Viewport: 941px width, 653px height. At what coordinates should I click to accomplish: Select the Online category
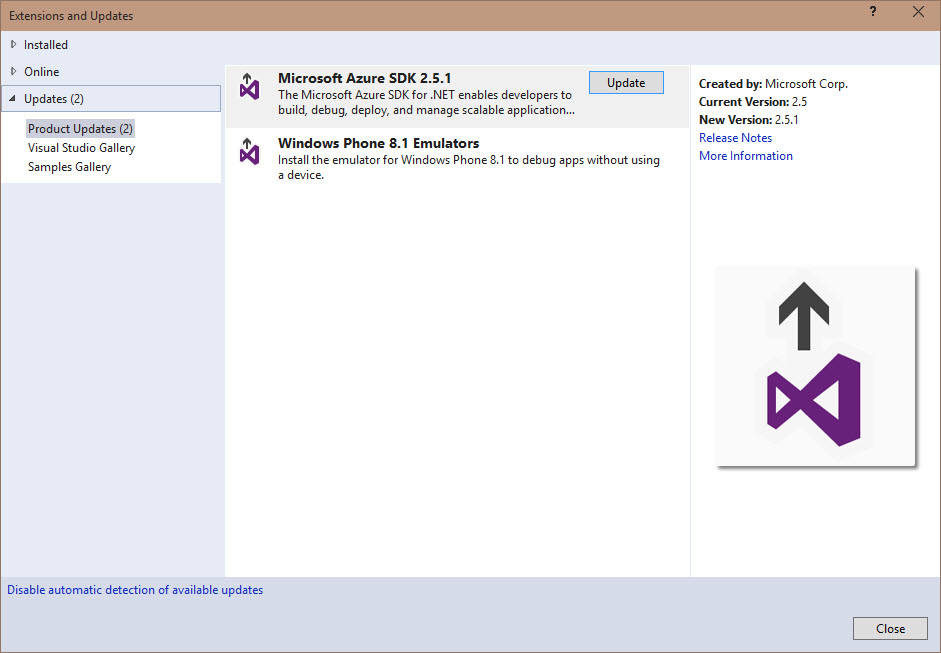(41, 71)
